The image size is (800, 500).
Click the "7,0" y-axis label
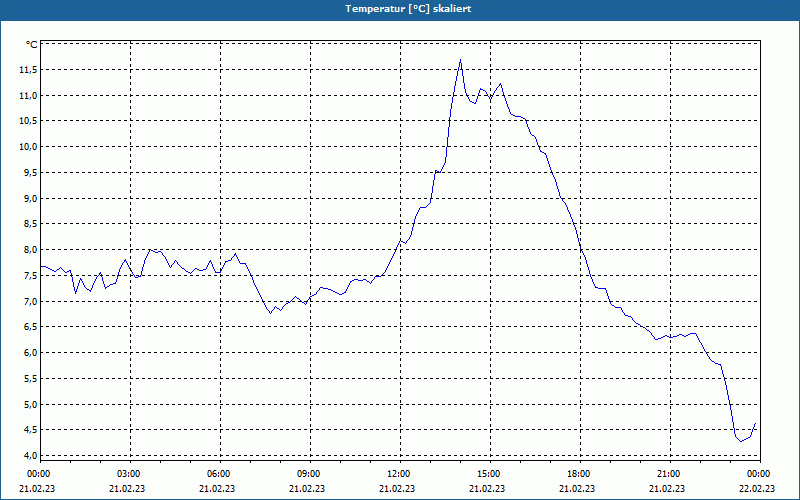30,302
